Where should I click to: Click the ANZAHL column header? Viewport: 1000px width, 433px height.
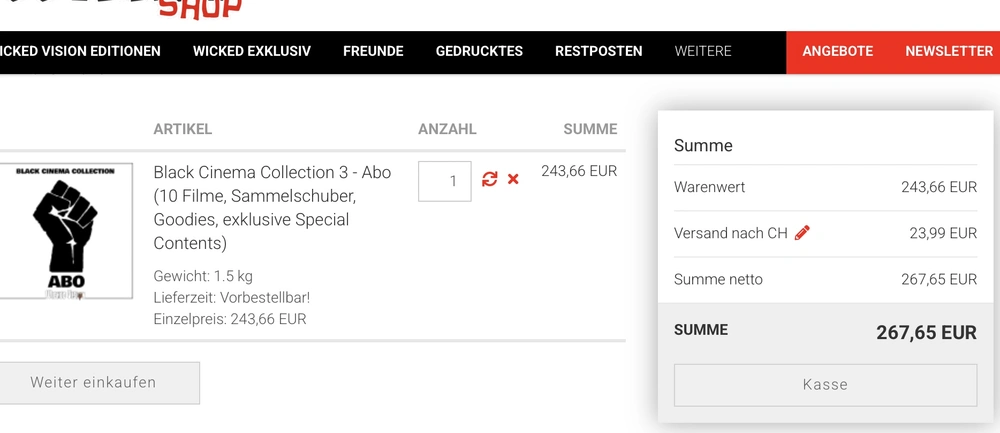coord(447,129)
